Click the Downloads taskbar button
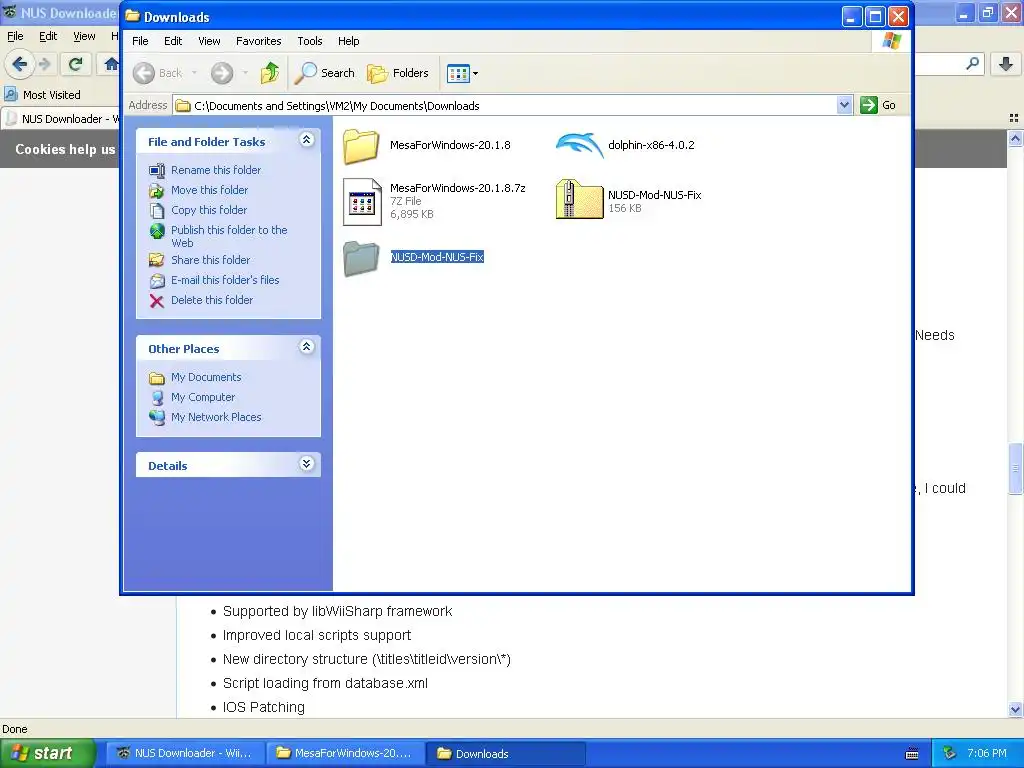1024x768 pixels. [505, 754]
